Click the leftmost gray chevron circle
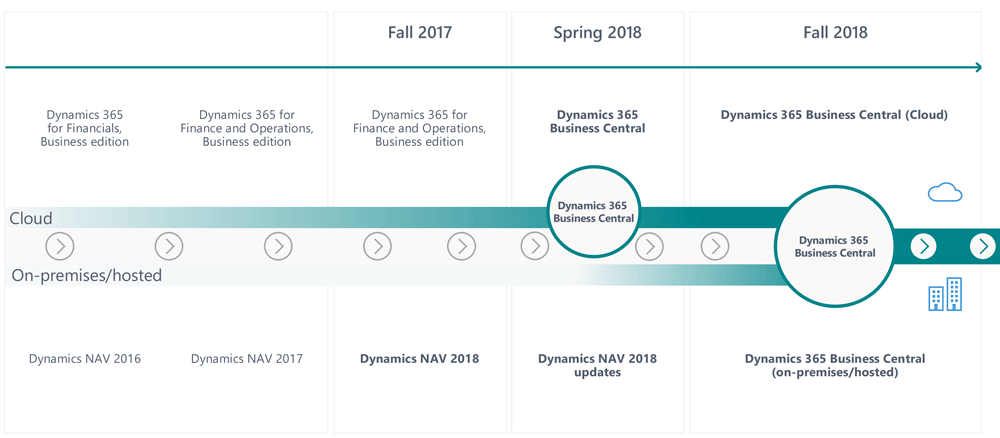1000x438 pixels. pos(60,246)
